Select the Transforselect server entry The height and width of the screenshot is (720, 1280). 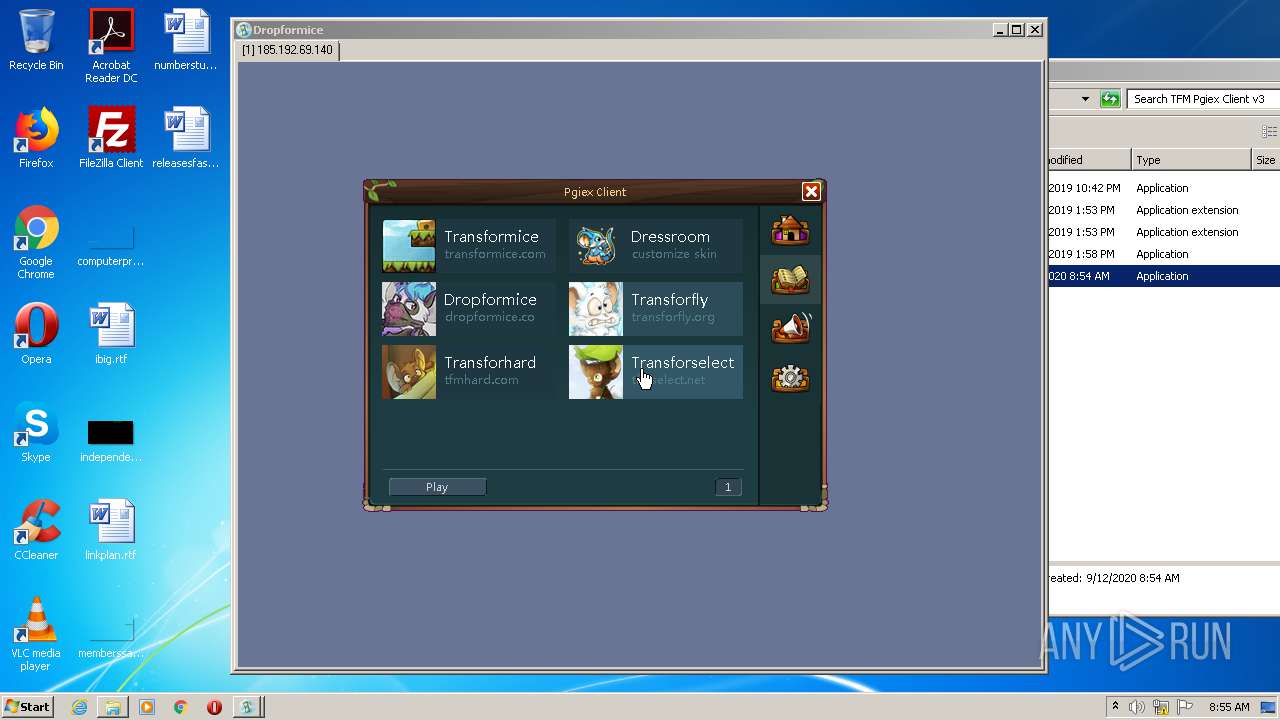pyautogui.click(x=656, y=372)
